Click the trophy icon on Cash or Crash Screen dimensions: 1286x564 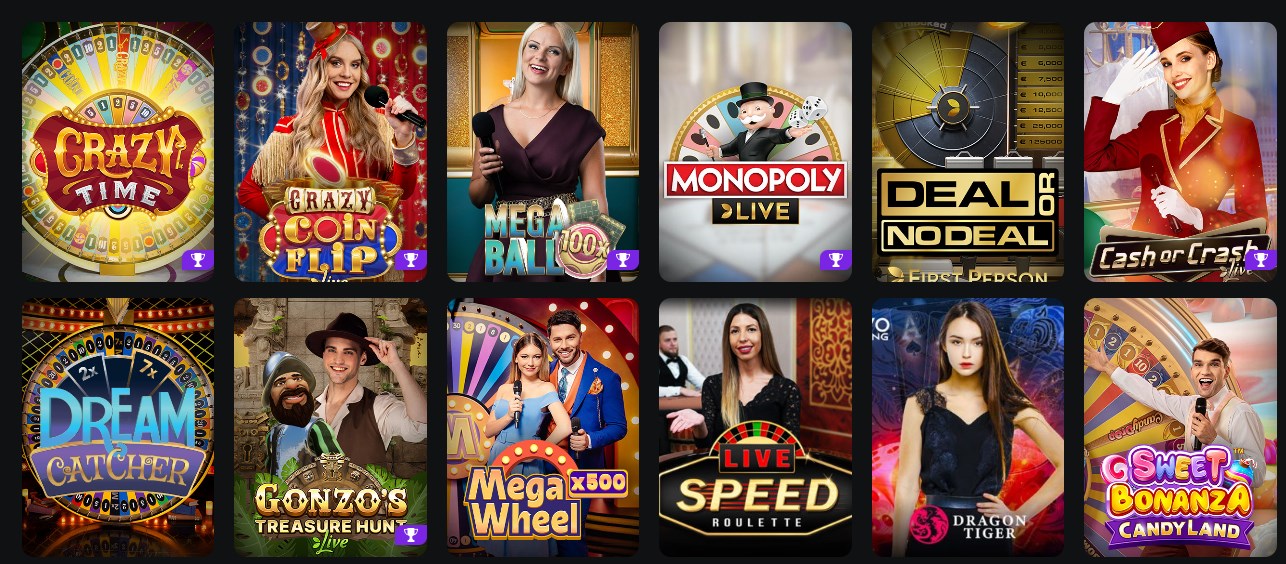1261,260
